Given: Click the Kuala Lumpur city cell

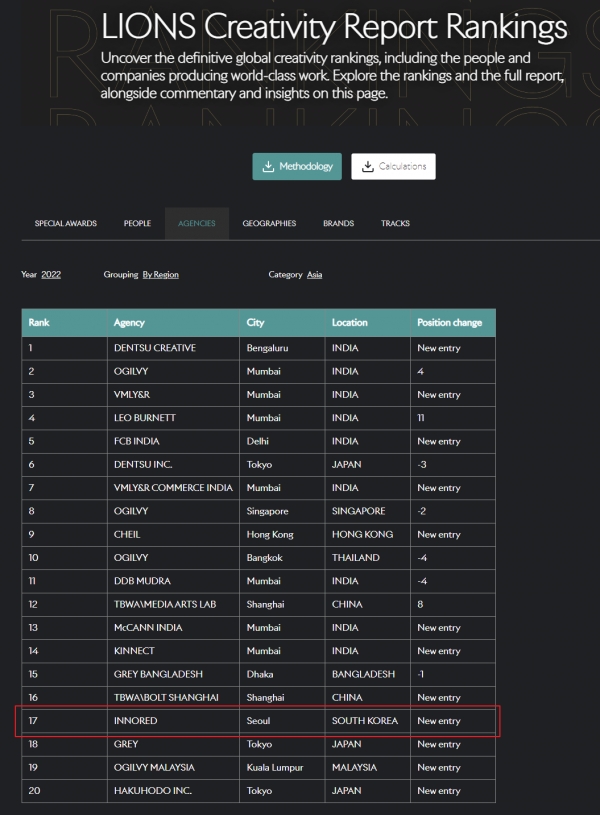Looking at the screenshot, I should (x=282, y=767).
